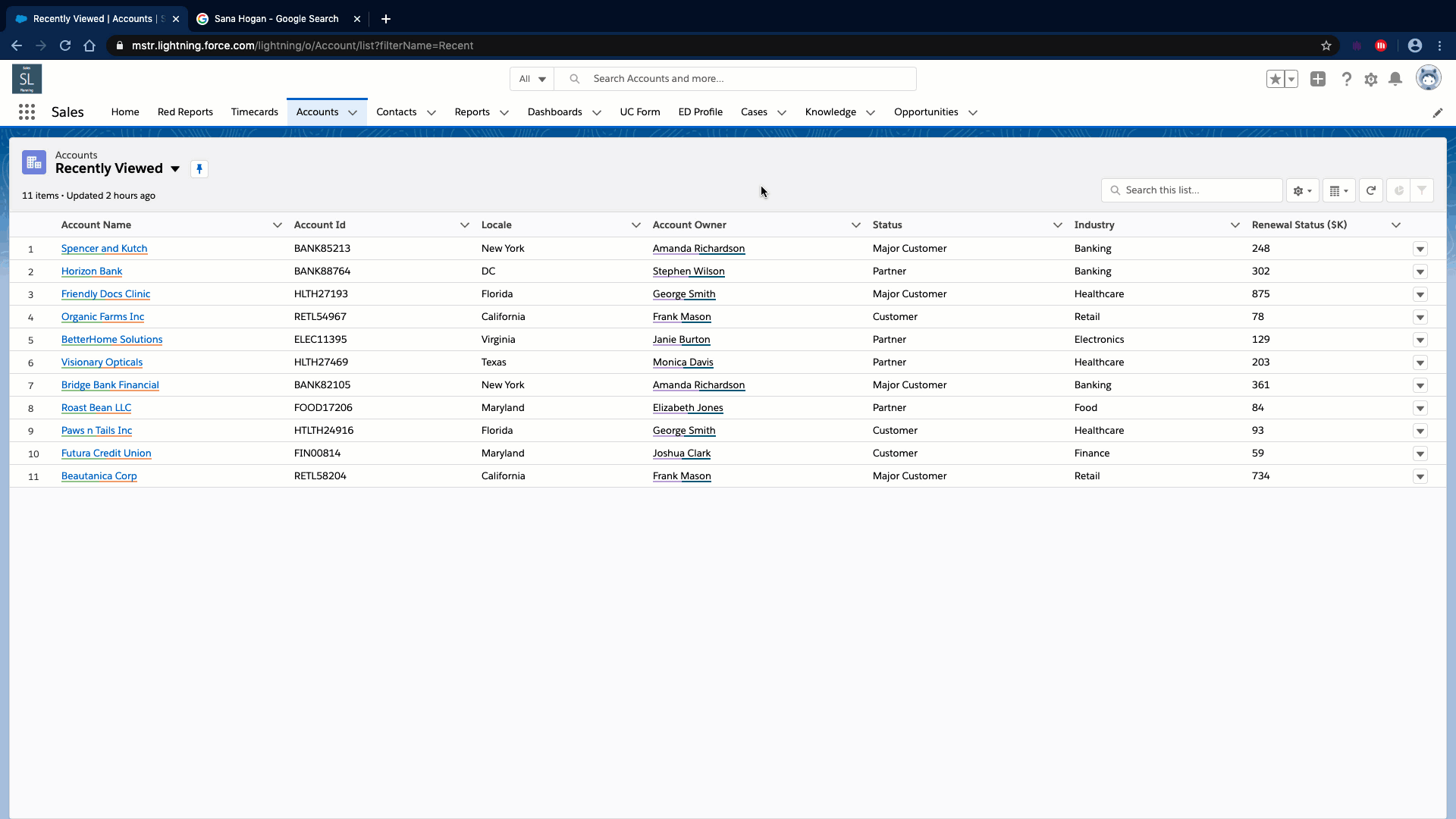Click the global add plus button
Image resolution: width=1456 pixels, height=819 pixels.
tap(1318, 79)
